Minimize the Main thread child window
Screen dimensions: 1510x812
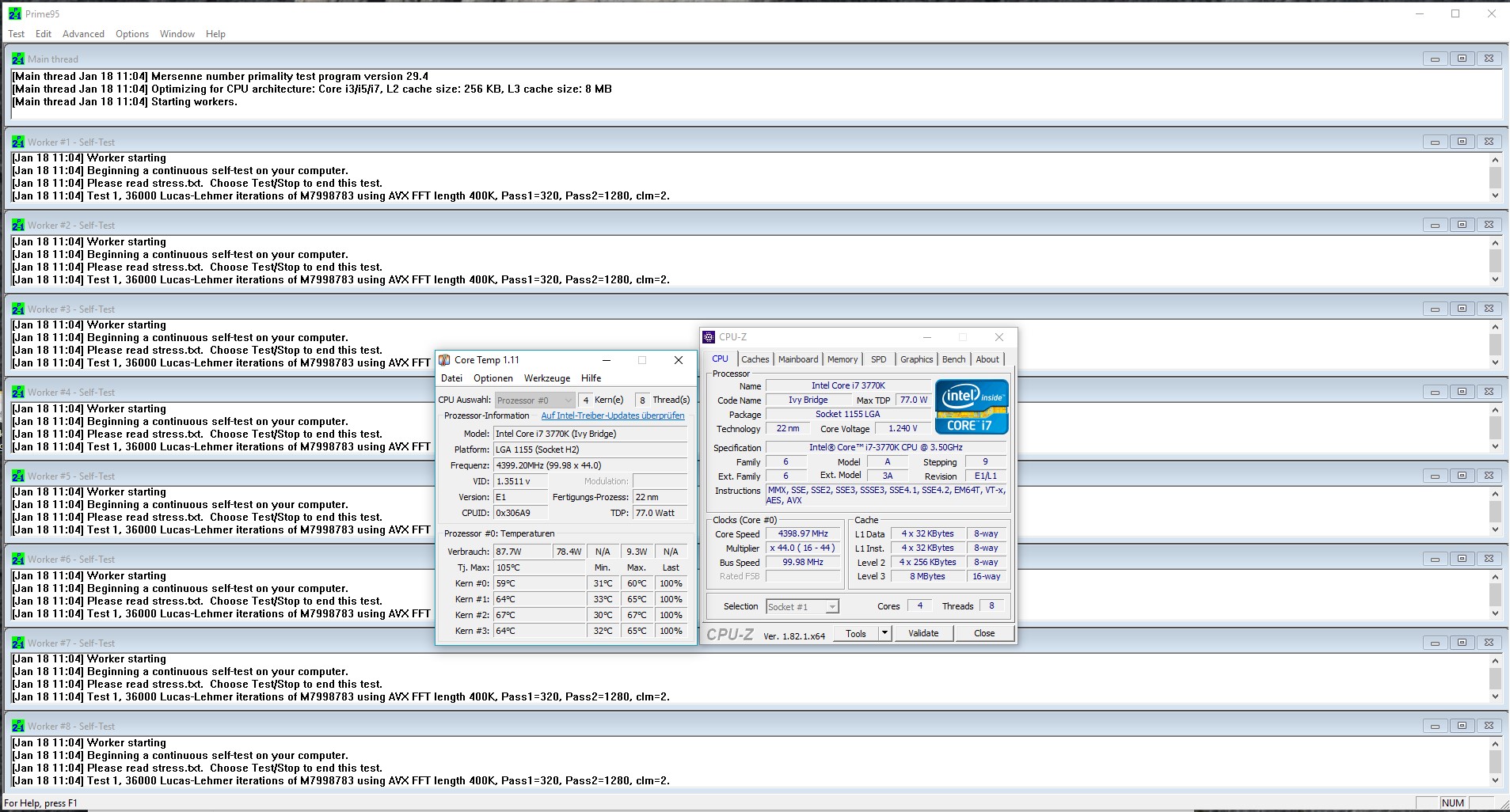coord(1435,59)
